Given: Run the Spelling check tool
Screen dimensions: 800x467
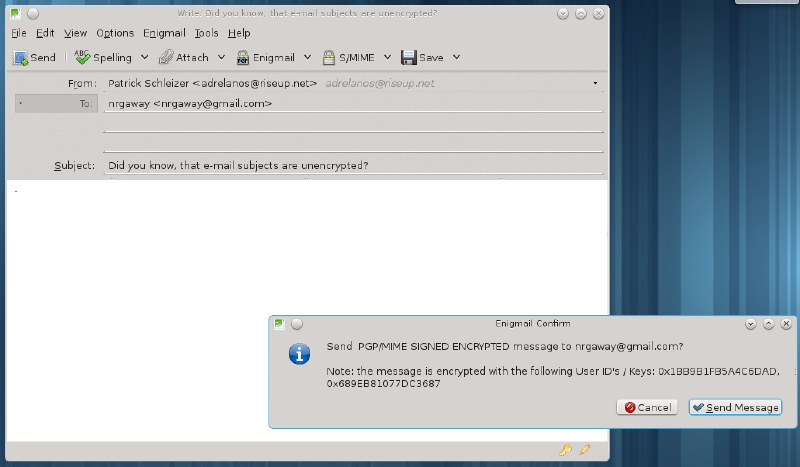Looking at the screenshot, I should 103,58.
